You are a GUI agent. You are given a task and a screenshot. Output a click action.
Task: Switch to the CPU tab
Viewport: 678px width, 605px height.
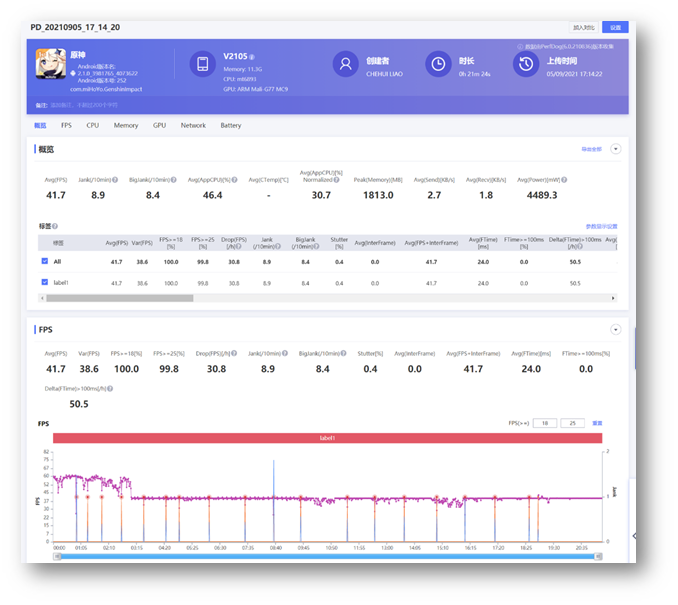click(92, 126)
